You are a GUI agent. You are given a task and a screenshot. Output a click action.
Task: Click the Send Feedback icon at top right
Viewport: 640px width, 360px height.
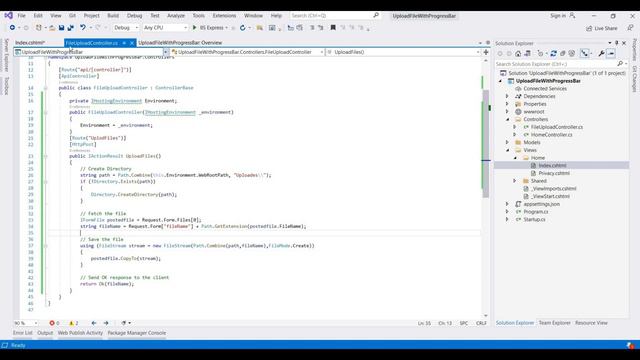(x=630, y=28)
